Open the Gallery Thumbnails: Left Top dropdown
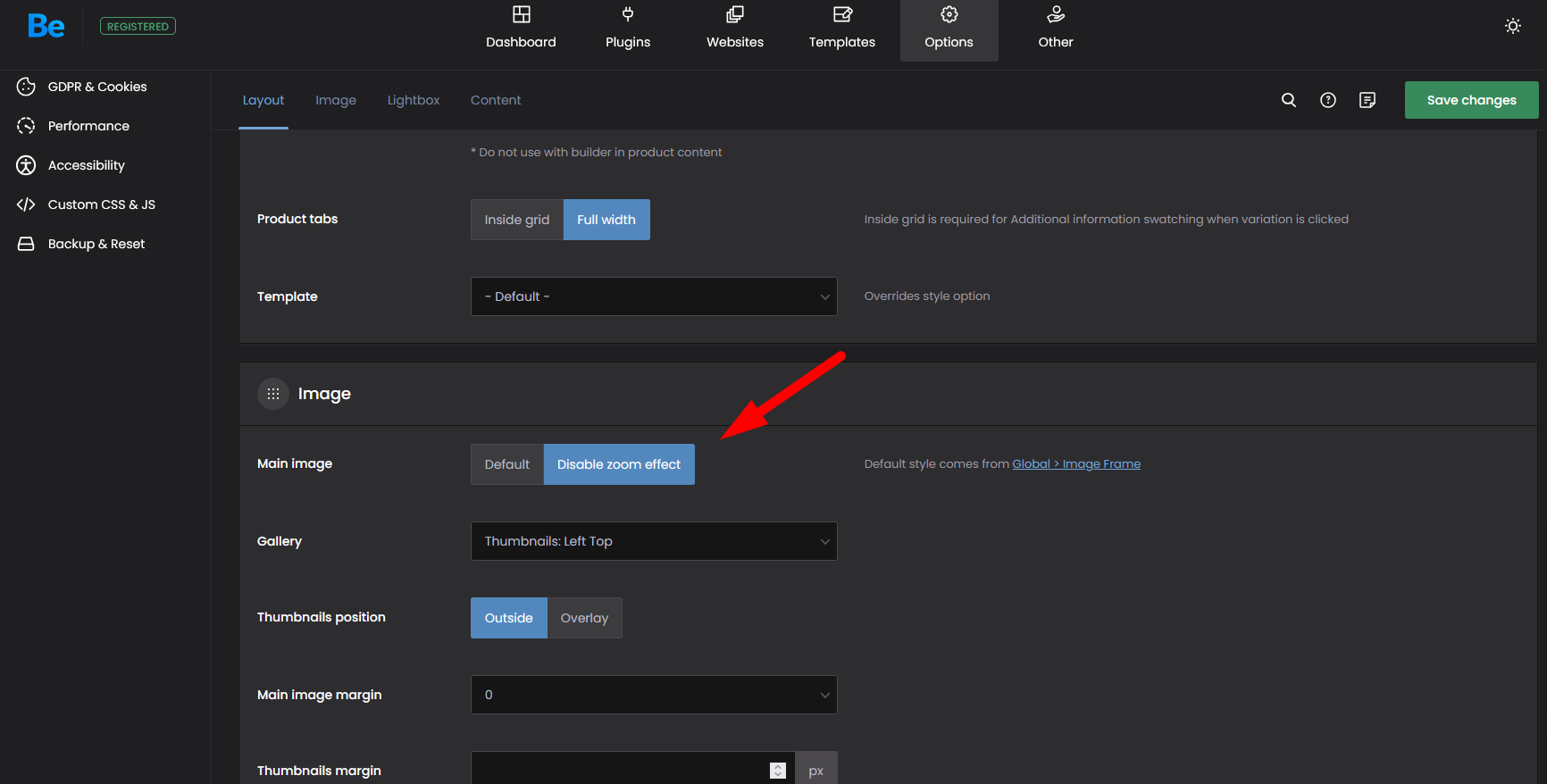The height and width of the screenshot is (784, 1547). pyautogui.click(x=654, y=541)
